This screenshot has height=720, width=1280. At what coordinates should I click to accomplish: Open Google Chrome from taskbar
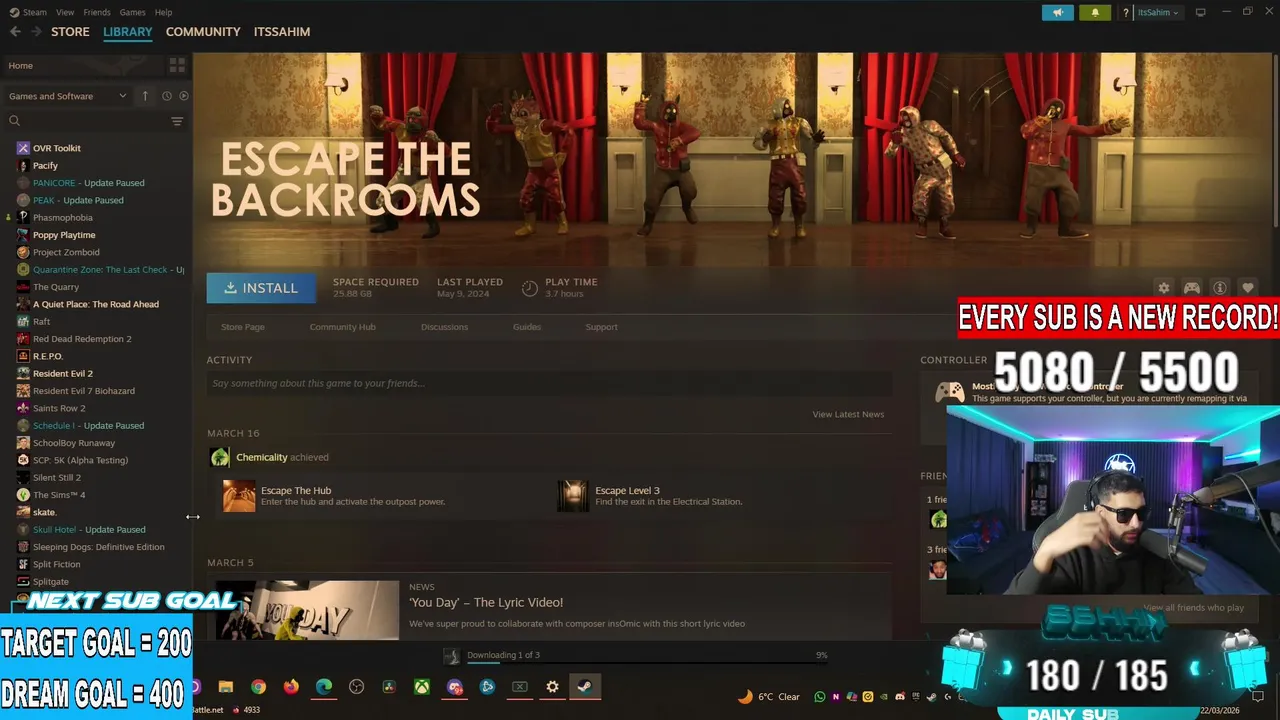pyautogui.click(x=259, y=687)
